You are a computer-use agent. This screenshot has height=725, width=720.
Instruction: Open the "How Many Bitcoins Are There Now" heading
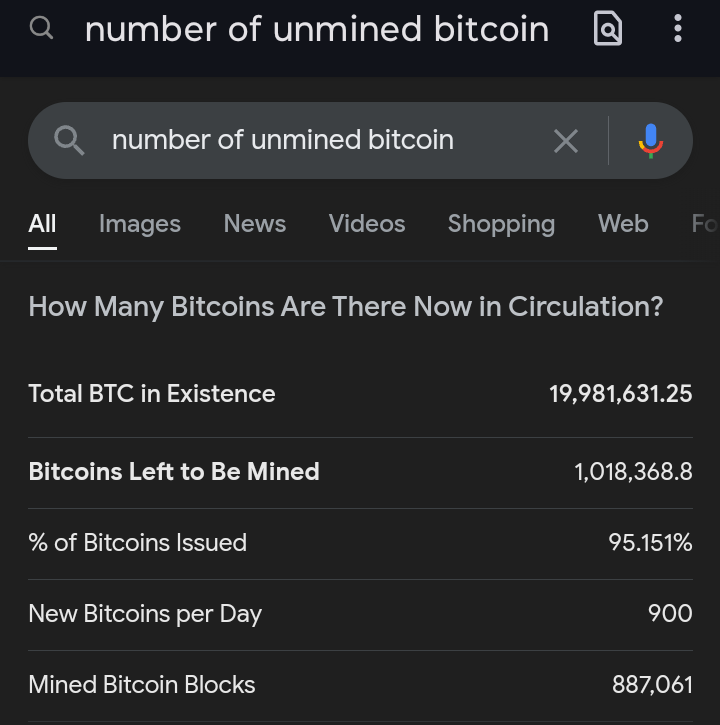point(345,306)
